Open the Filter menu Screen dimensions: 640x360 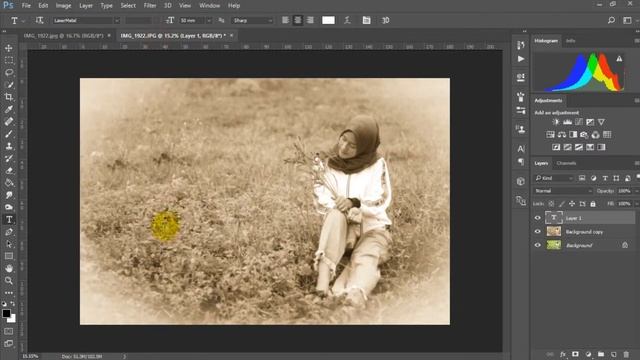150,6
